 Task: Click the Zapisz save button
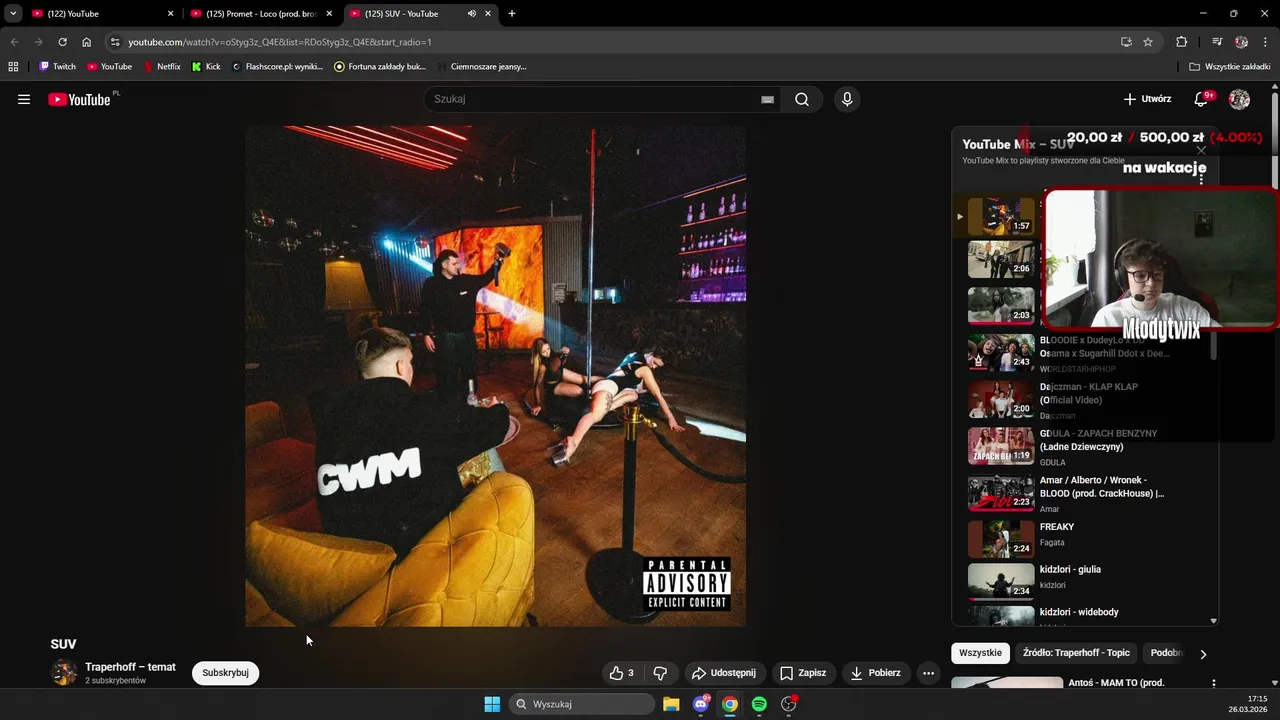click(x=803, y=673)
